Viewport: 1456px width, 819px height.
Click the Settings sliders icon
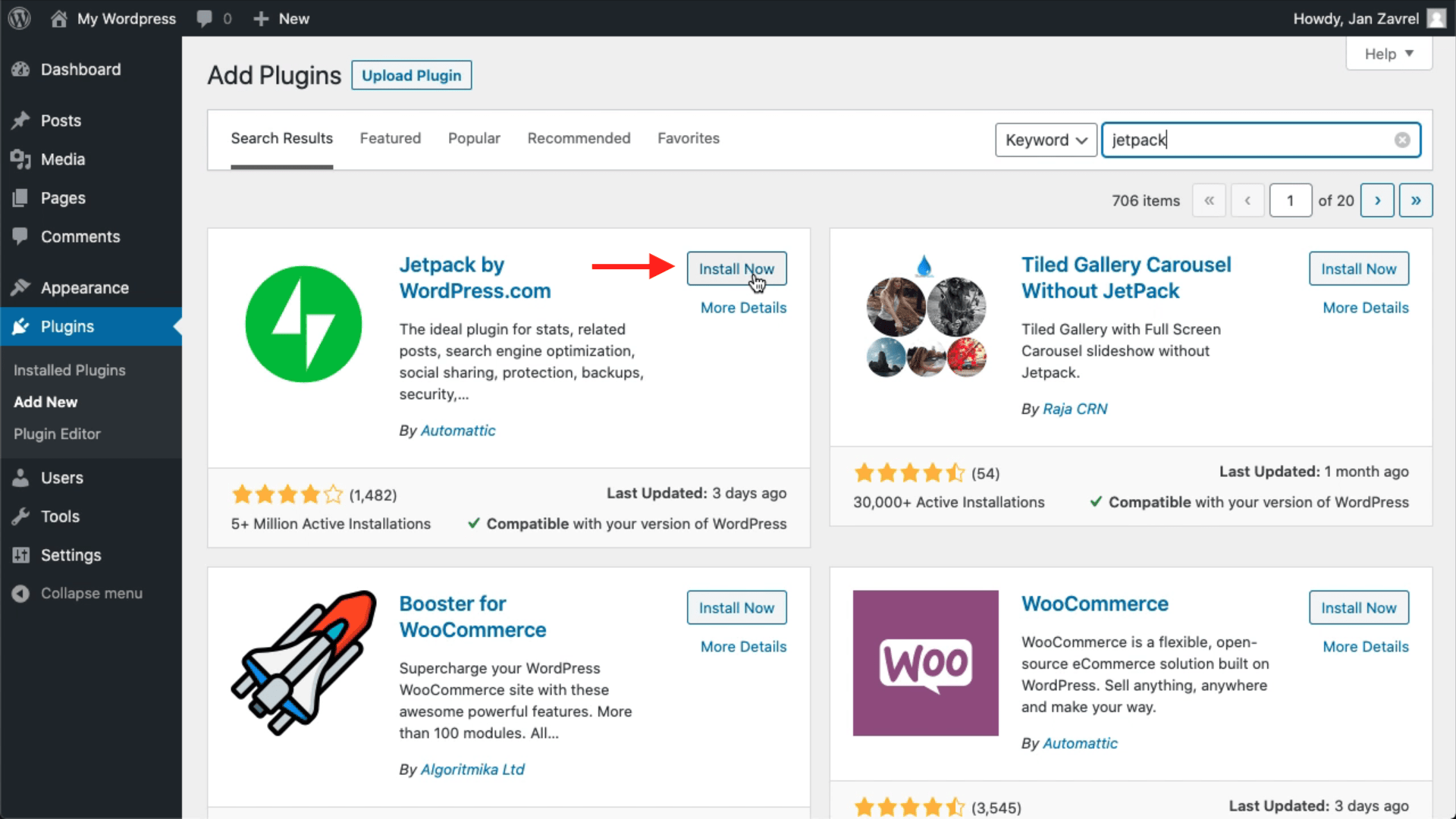tap(20, 555)
